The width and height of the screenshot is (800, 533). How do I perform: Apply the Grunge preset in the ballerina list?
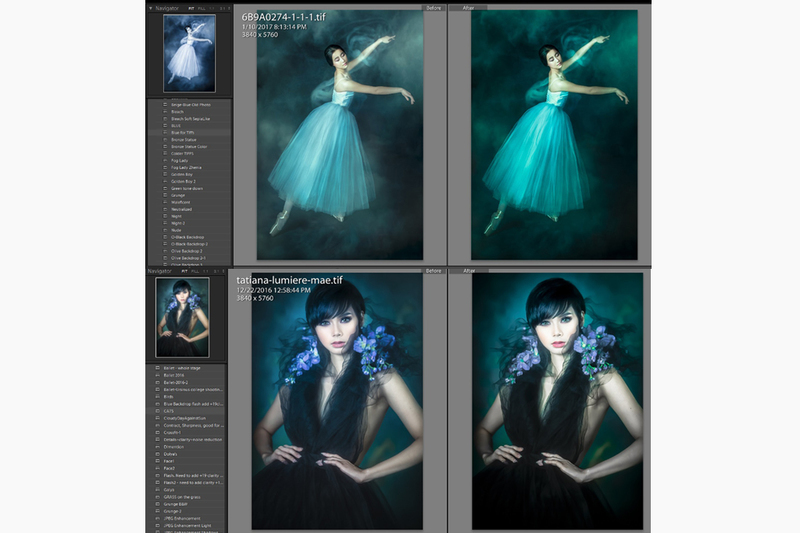[x=178, y=195]
